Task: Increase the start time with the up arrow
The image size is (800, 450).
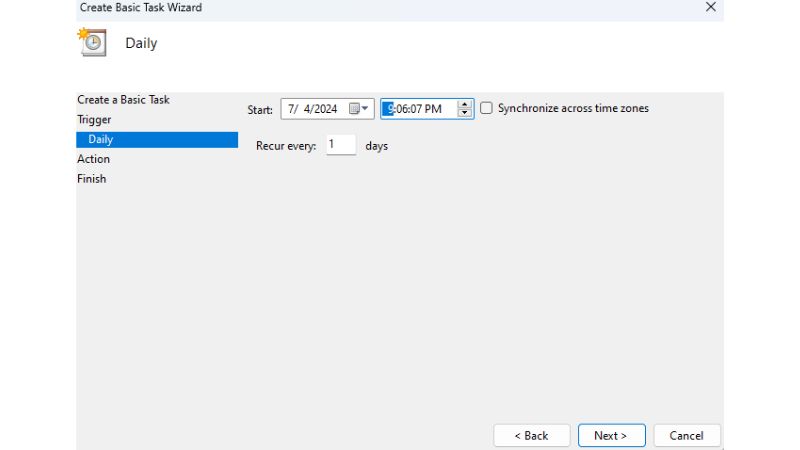Action: pos(465,104)
